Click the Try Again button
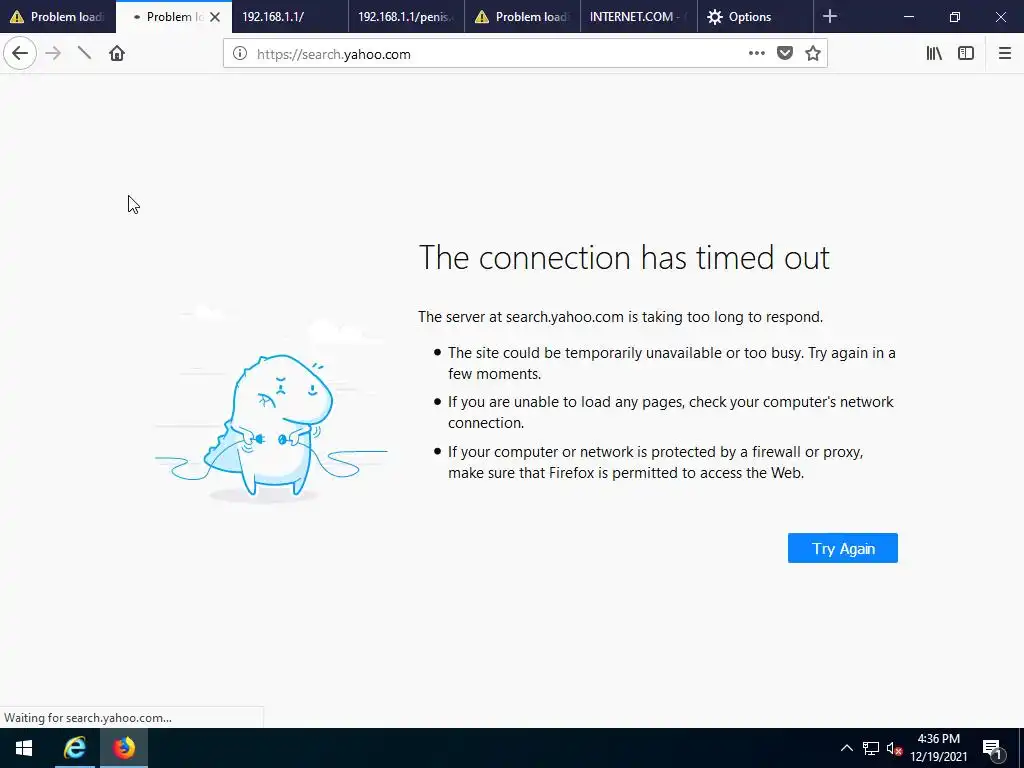 842,548
